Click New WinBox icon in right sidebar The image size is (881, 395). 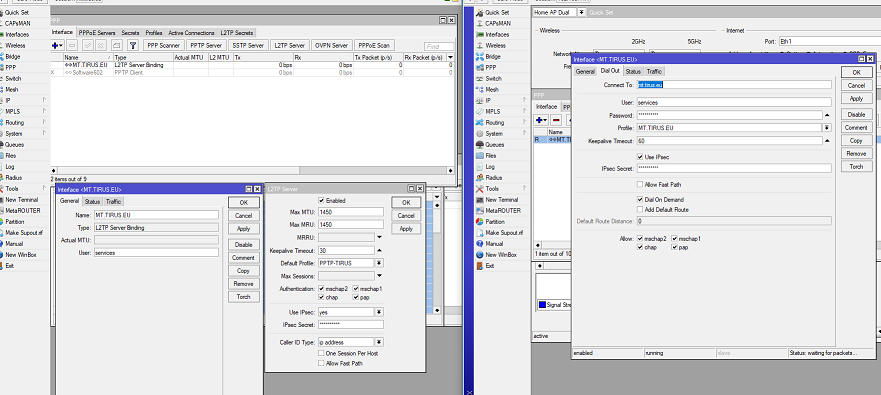pyautogui.click(x=479, y=255)
